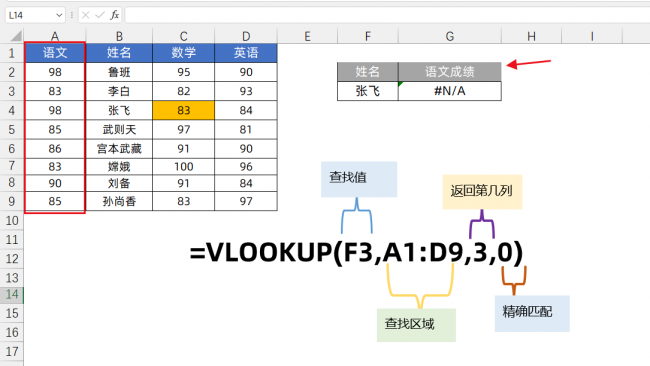Select row 17 header

pos(12,351)
